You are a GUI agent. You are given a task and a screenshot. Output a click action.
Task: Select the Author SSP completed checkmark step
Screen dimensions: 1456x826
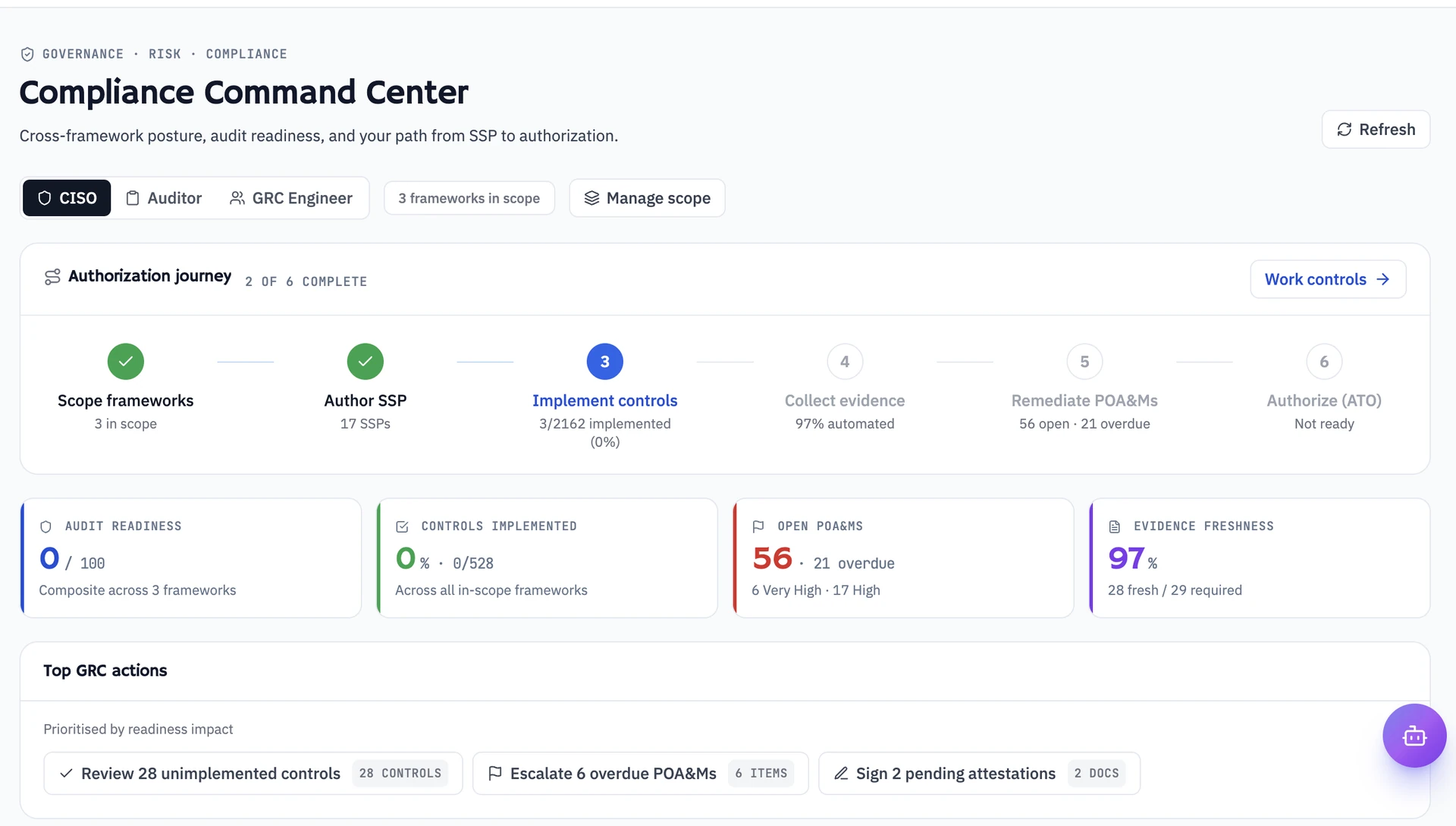366,362
